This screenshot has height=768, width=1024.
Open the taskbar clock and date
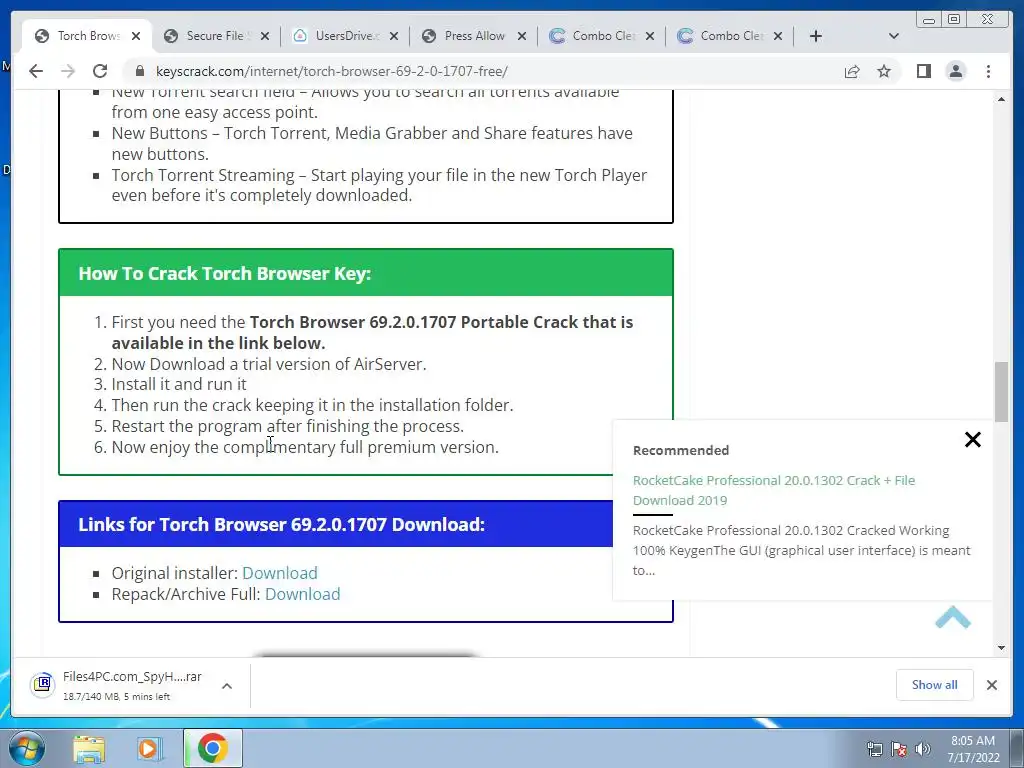[973, 749]
